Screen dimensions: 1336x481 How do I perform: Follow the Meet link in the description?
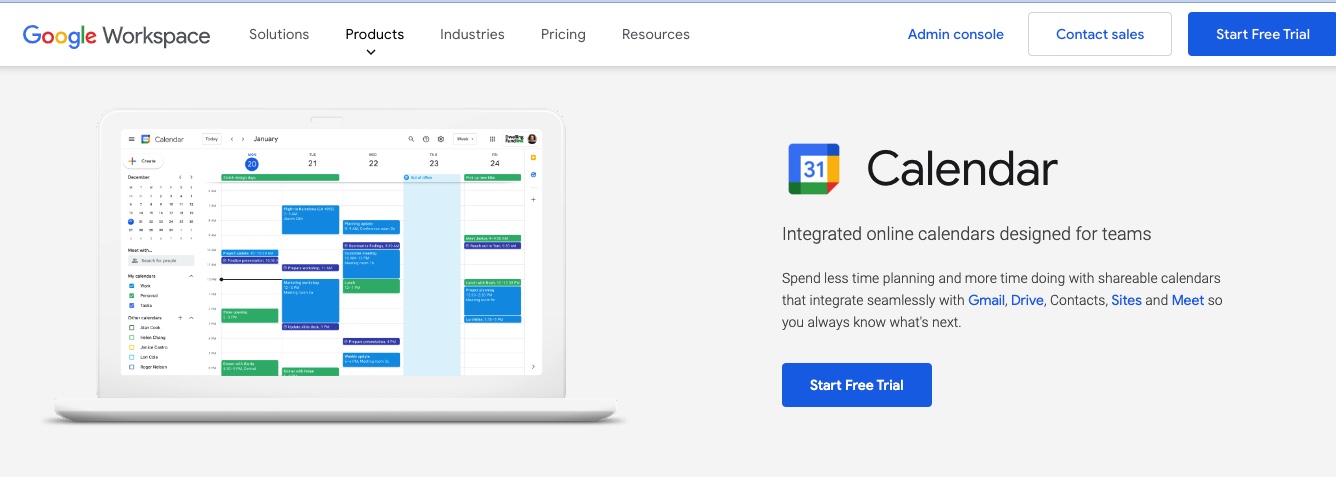pyautogui.click(x=1188, y=300)
